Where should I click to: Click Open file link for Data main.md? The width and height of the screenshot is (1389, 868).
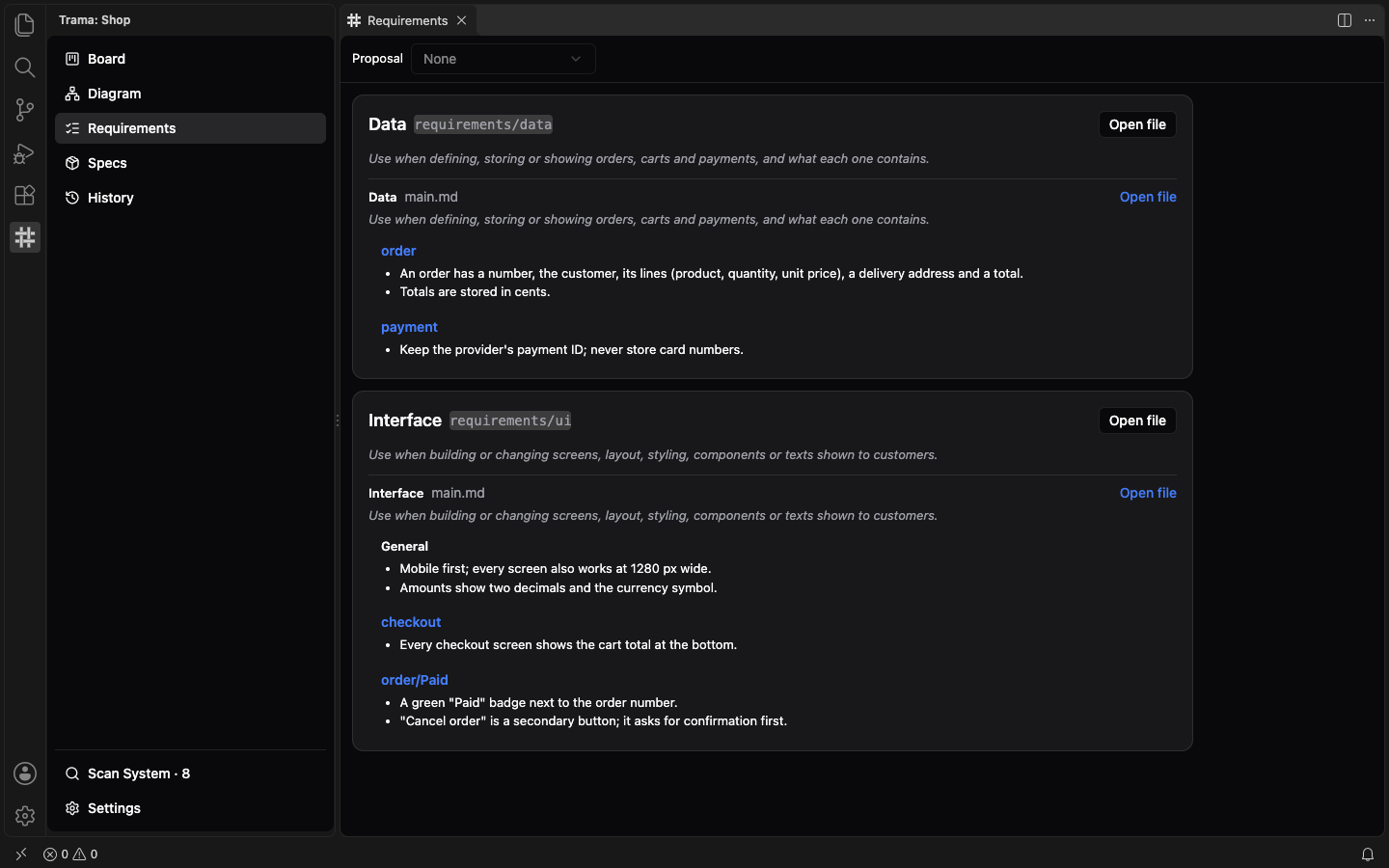pyautogui.click(x=1148, y=197)
